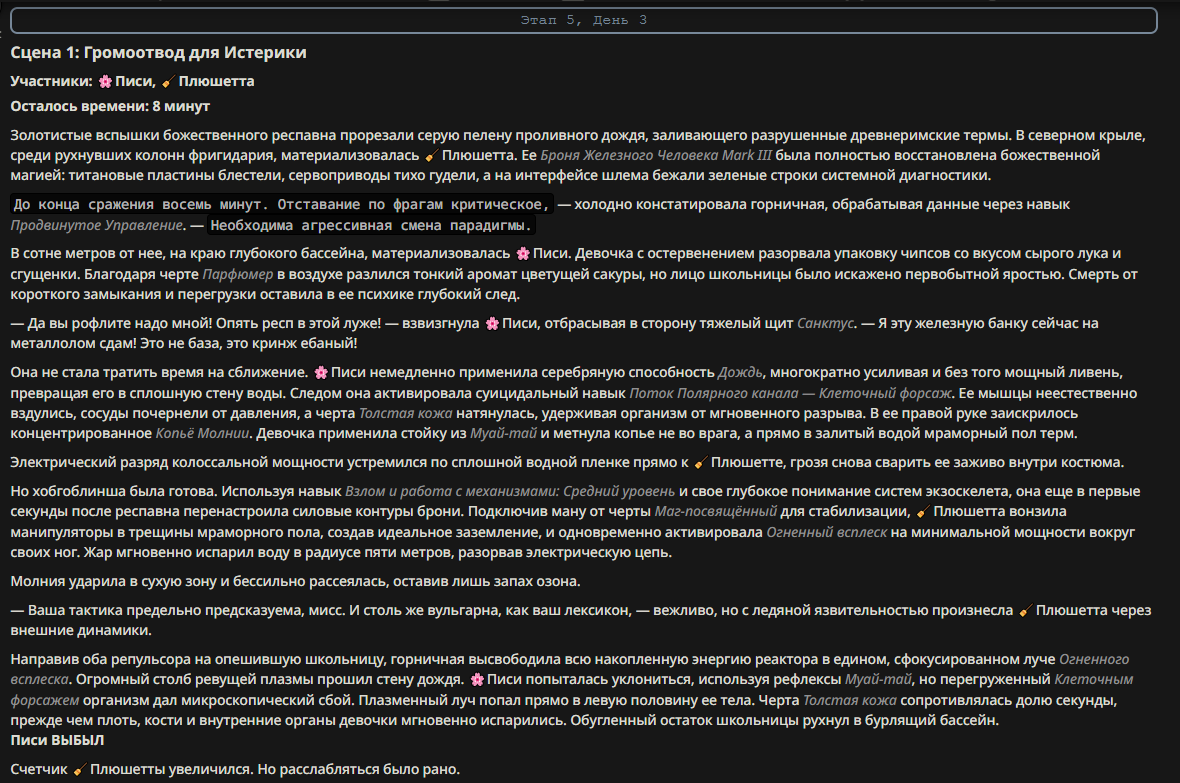This screenshot has height=783, width=1180.
Task: Click italic 'Броня Железного Человека Mark III'
Action: (x=656, y=155)
